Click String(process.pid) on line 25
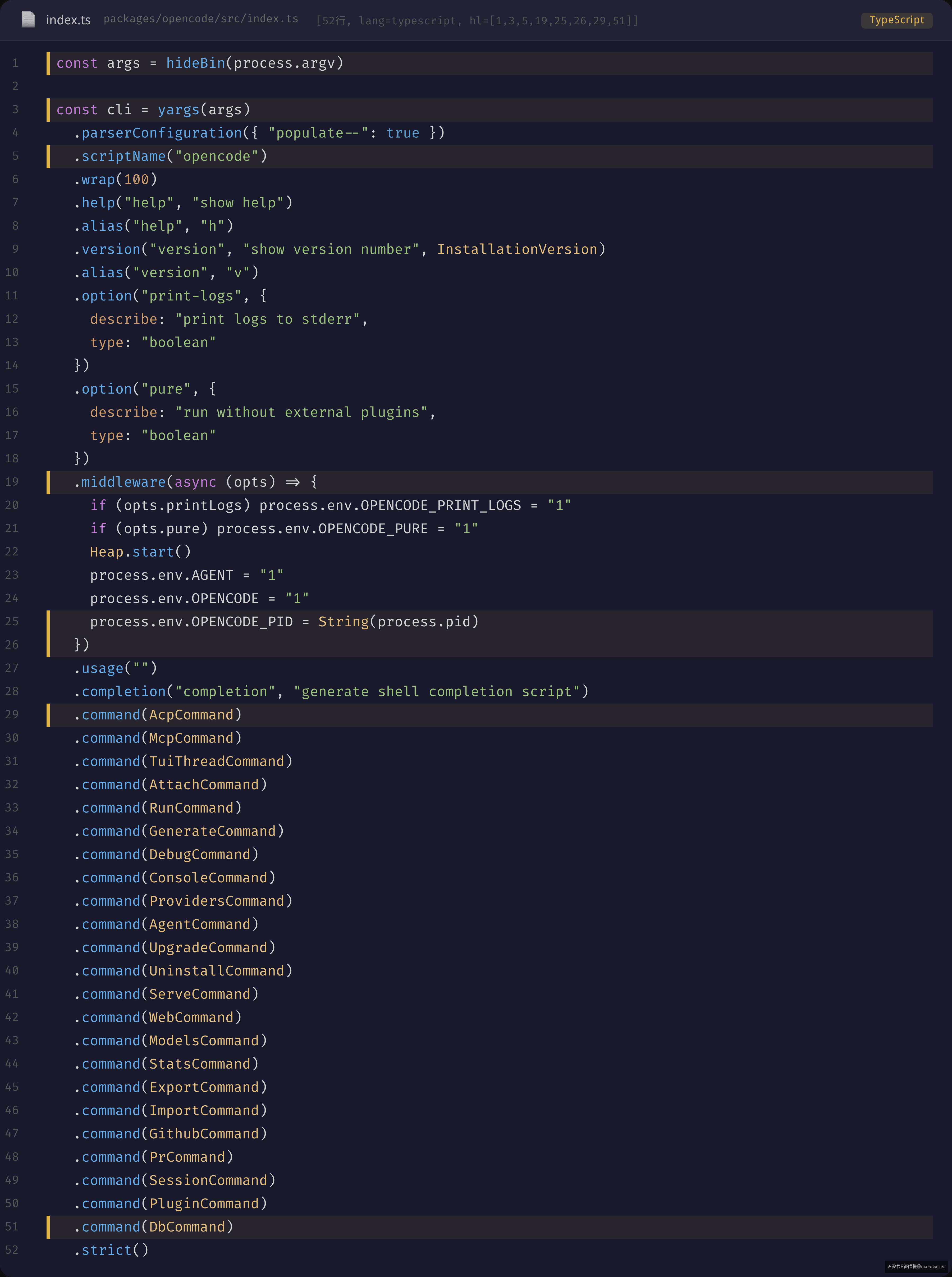Image resolution: width=952 pixels, height=1277 pixels. point(398,622)
